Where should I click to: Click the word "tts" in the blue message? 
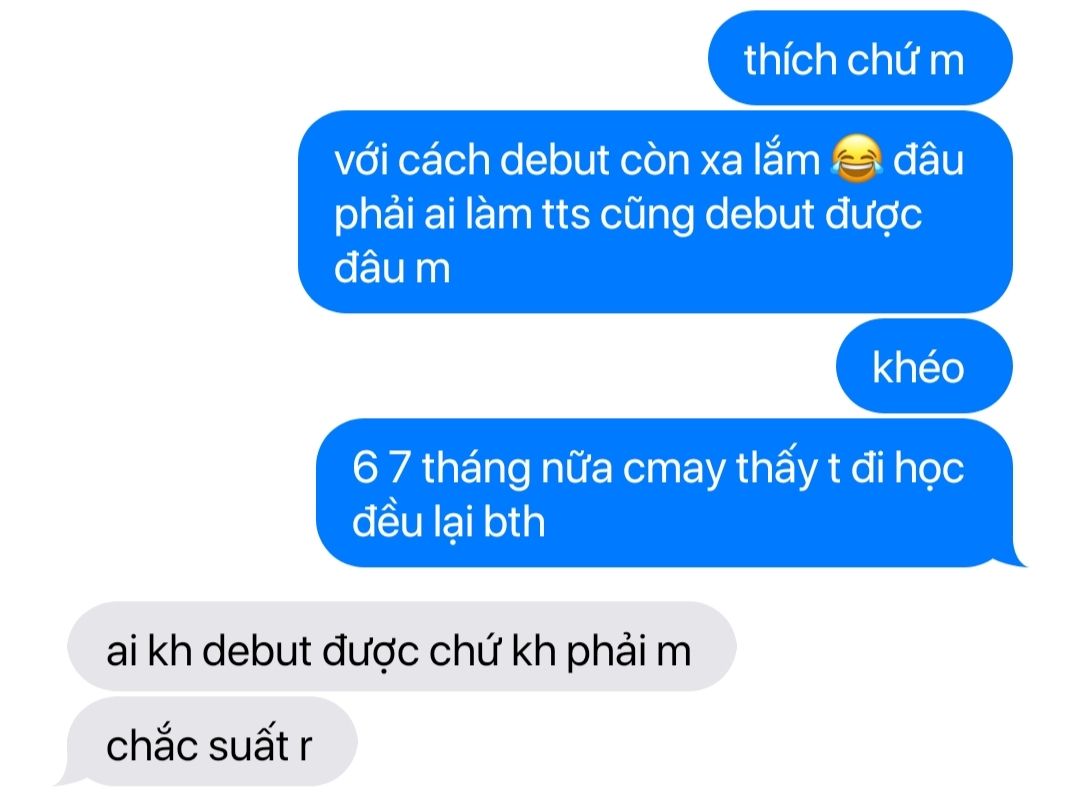[565, 214]
